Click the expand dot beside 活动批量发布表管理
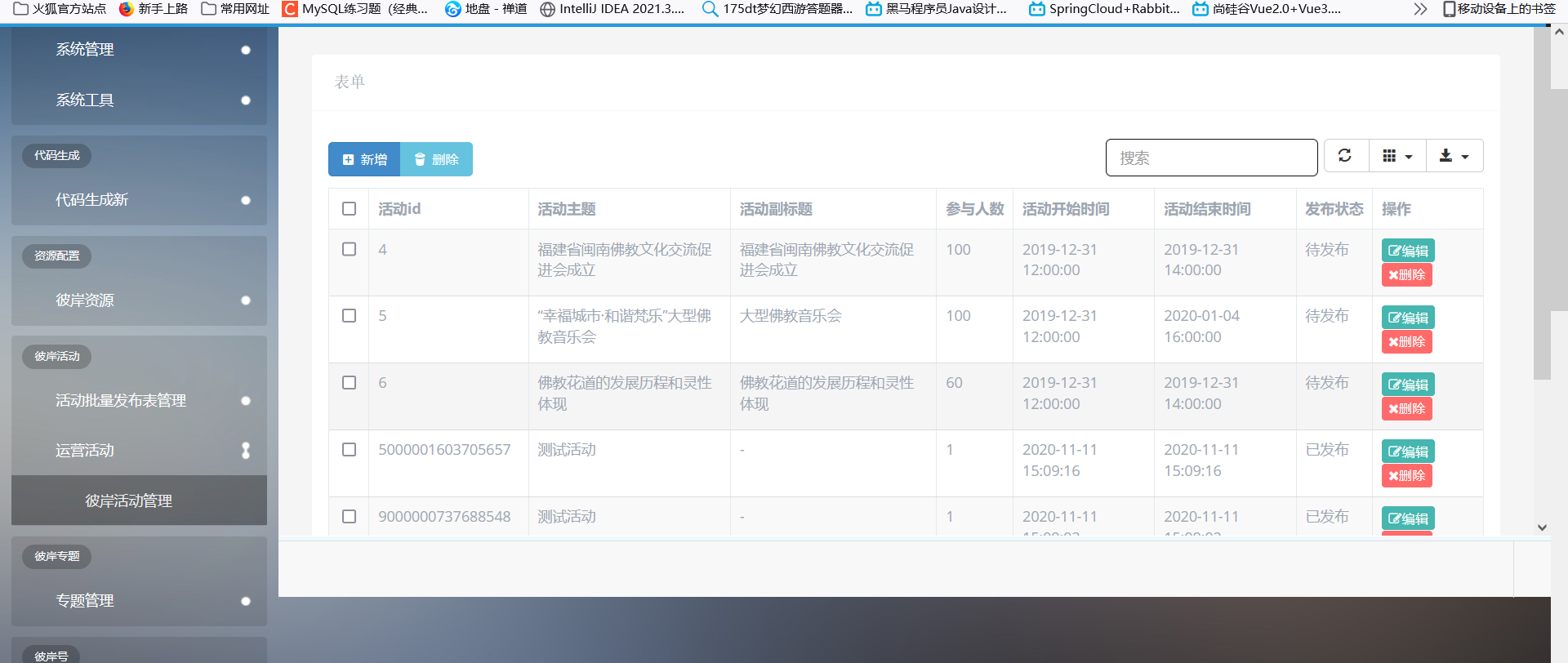Viewport: 1568px width, 663px height. coord(246,401)
